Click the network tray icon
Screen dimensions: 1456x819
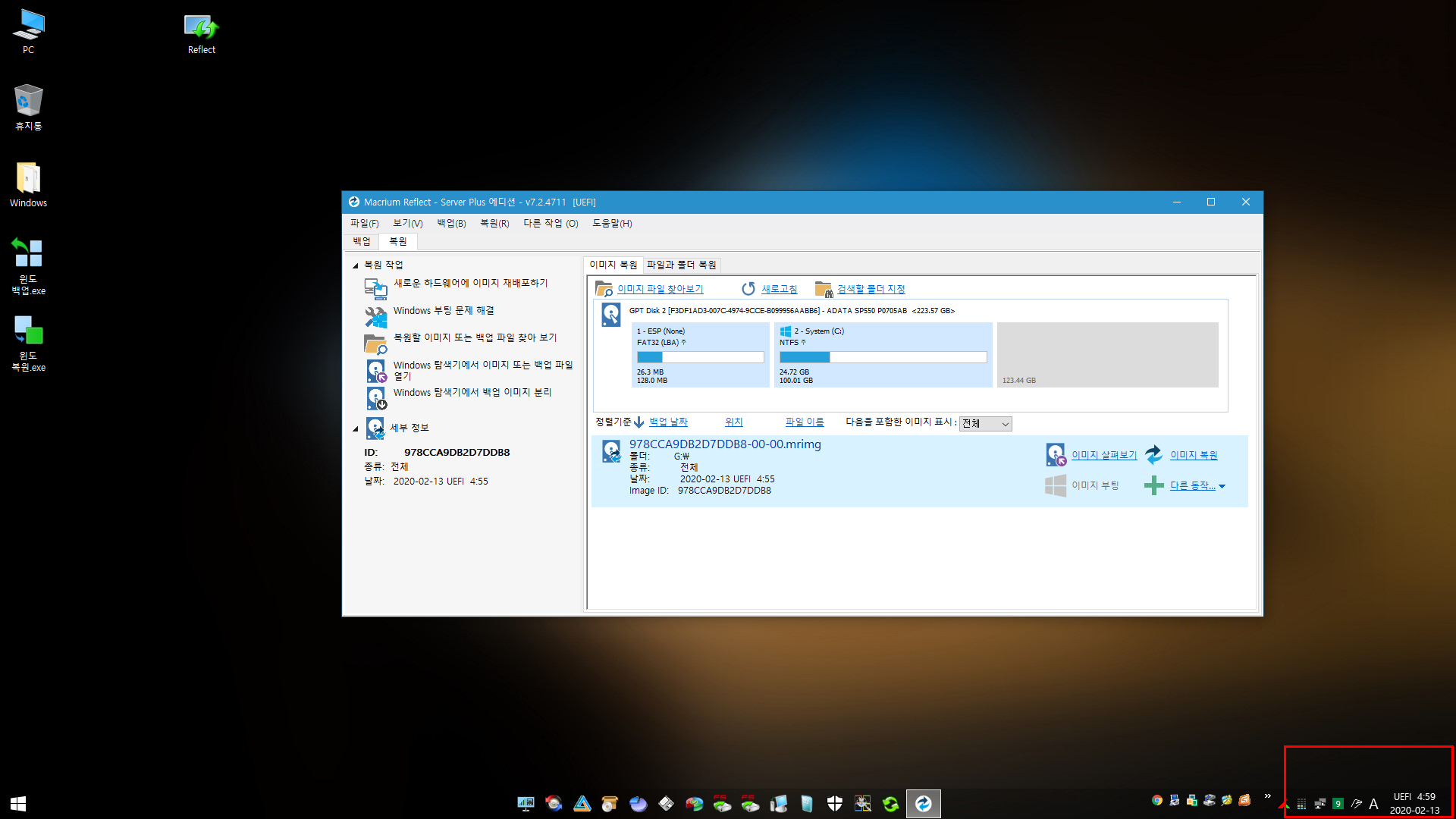click(1319, 804)
